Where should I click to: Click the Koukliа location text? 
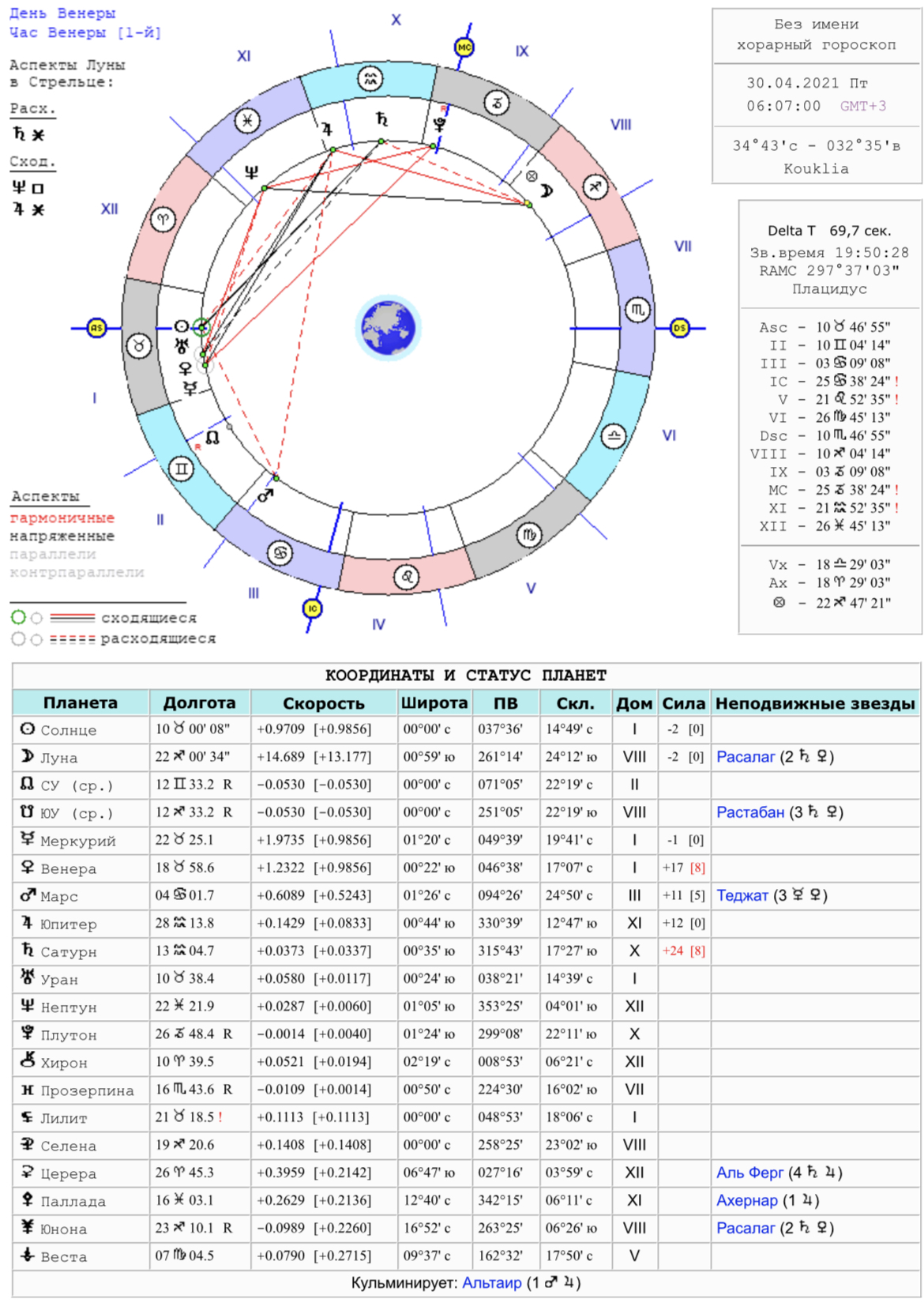coord(817,168)
